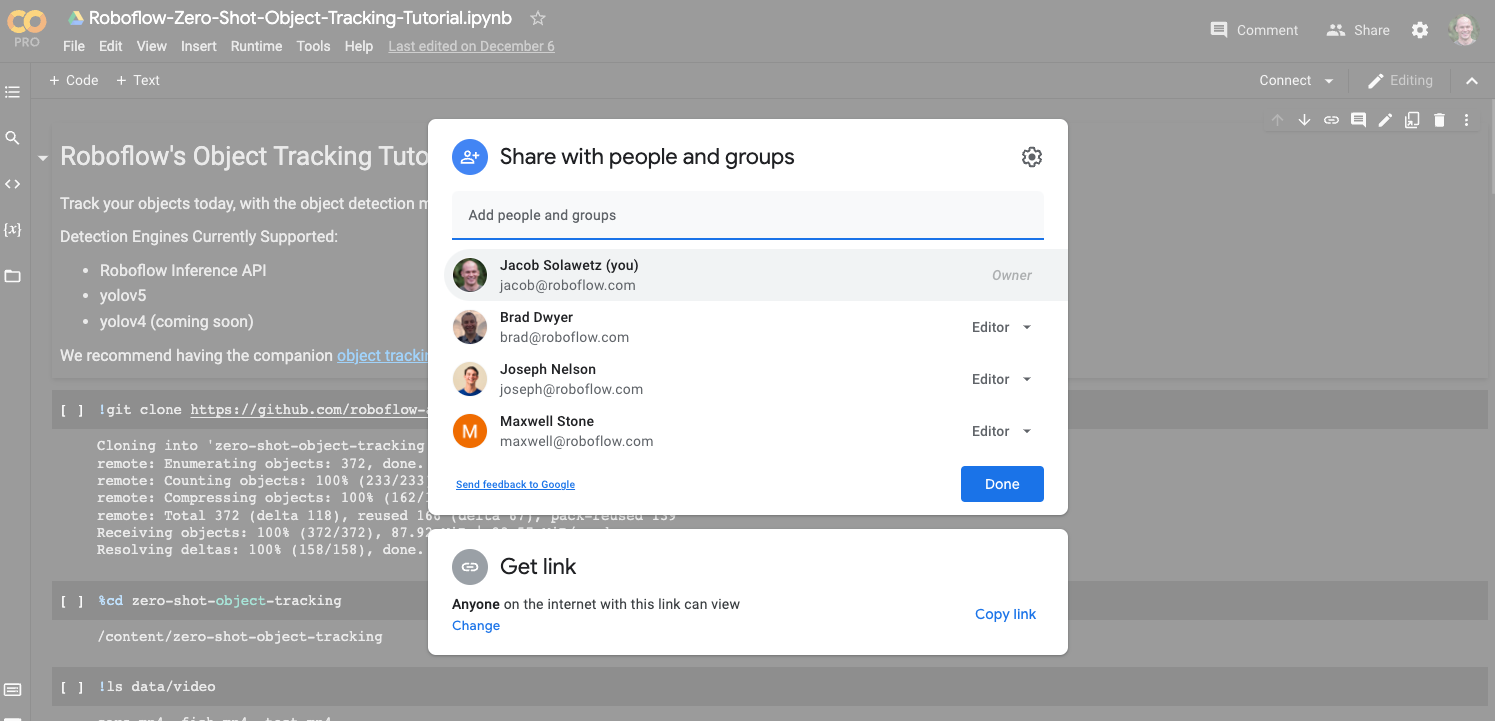Open the command palette icon at sidebar bottom
Viewport: 1495px width, 721px height.
(x=12, y=690)
